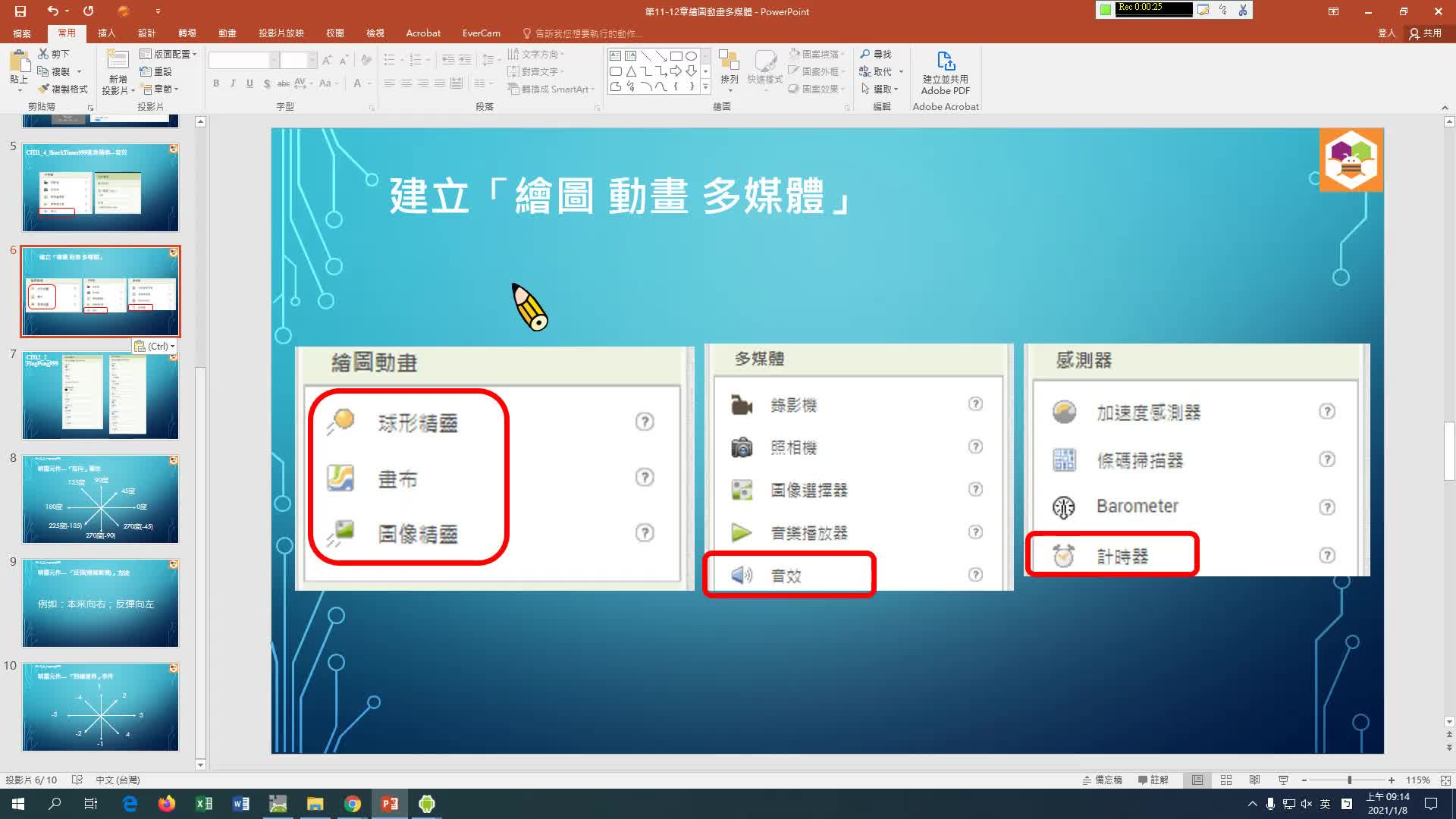The height and width of the screenshot is (819, 1456).
Task: Open Google Chrome from the taskbar
Action: [353, 804]
